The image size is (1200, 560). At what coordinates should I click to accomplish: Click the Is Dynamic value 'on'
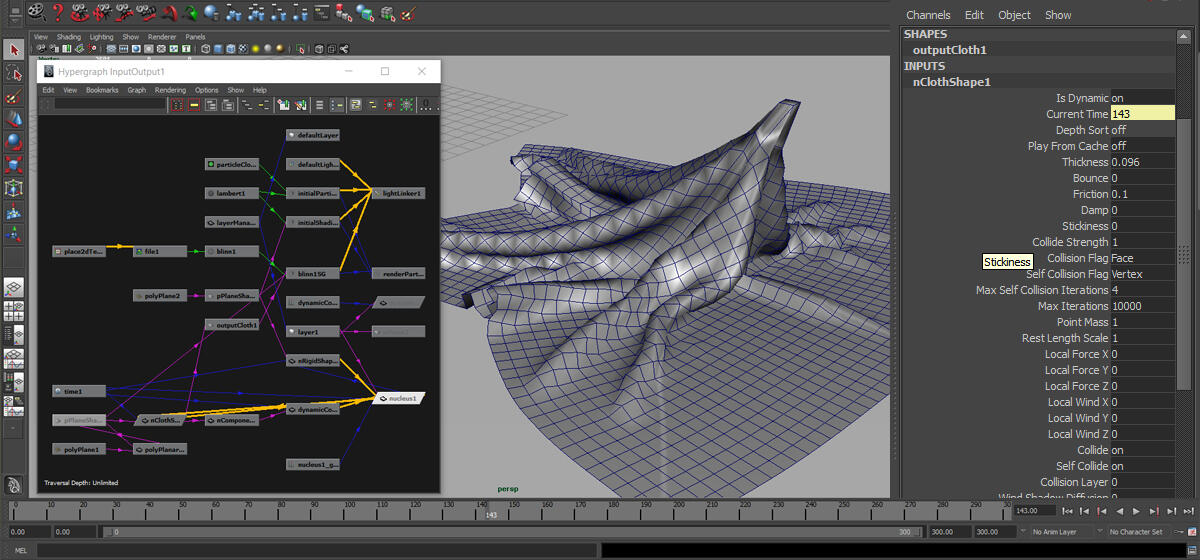tap(1143, 98)
